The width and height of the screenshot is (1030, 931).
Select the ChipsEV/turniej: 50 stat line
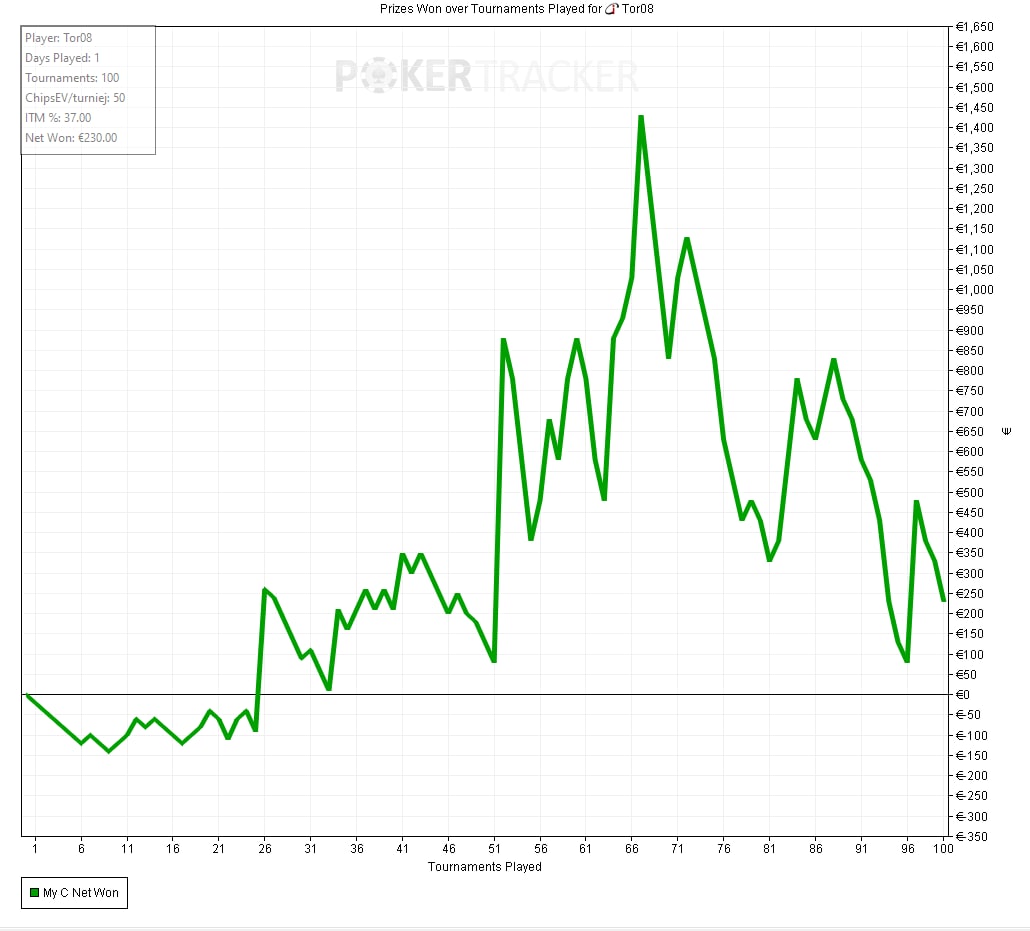point(75,98)
